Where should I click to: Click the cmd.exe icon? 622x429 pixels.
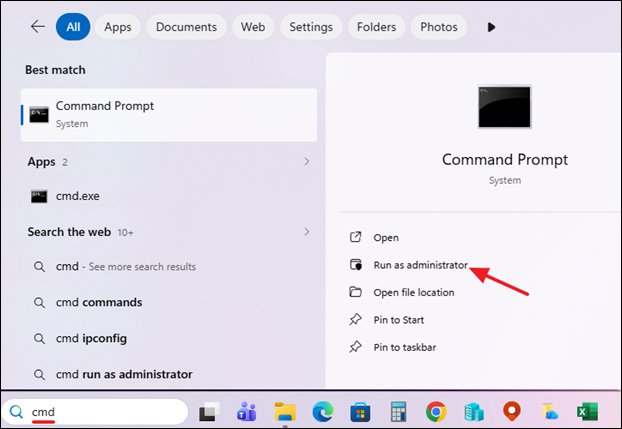(x=39, y=196)
